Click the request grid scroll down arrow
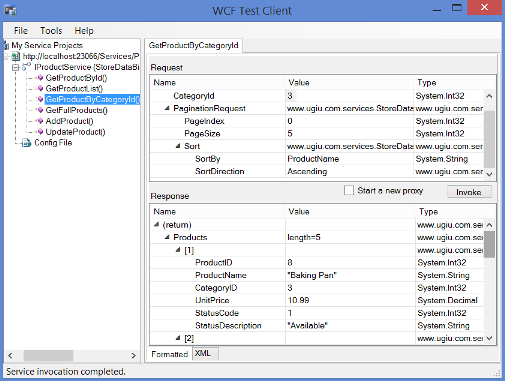Screen dimensions: 505x381 pyautogui.click(x=489, y=174)
